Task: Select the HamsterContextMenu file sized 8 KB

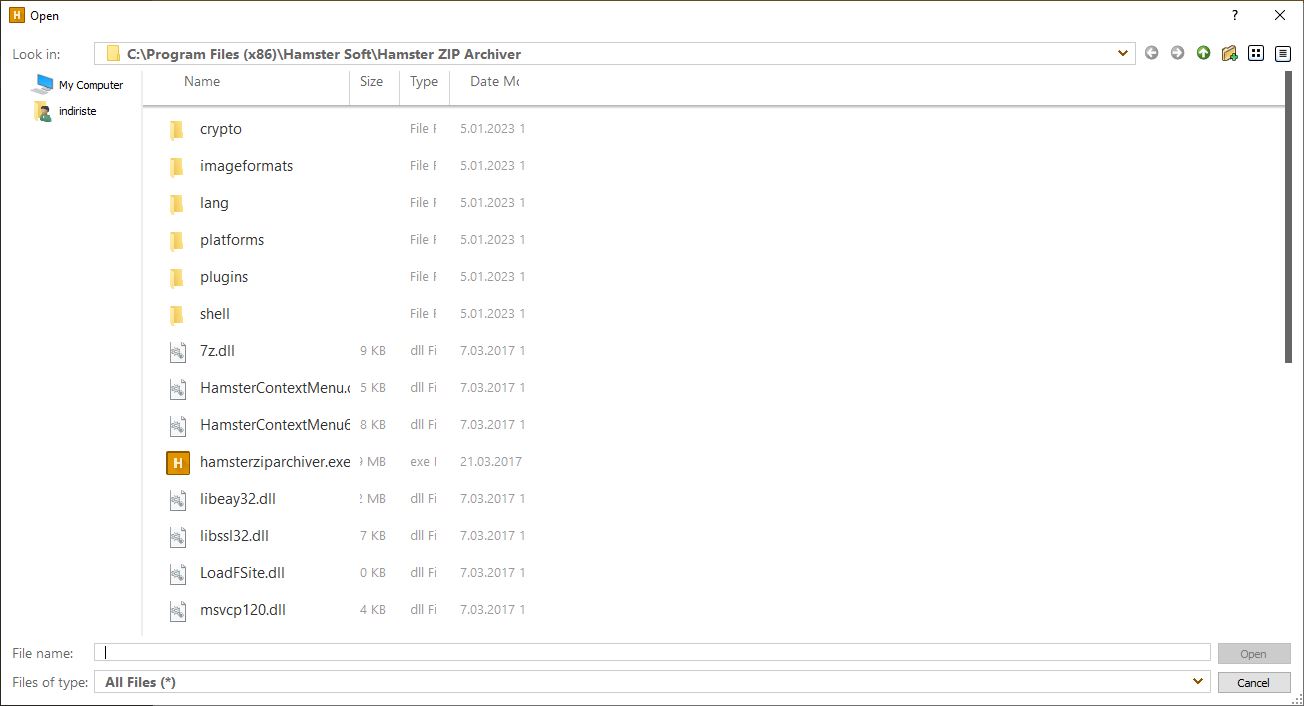Action: point(275,425)
